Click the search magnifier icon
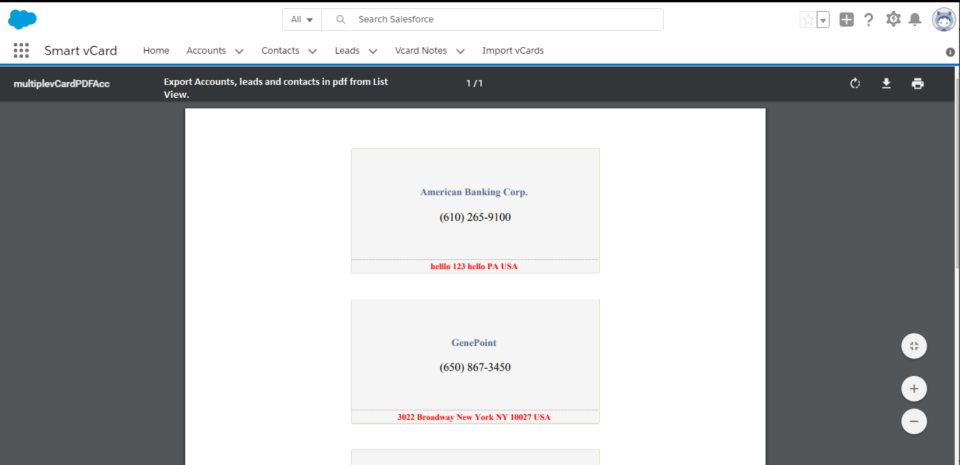 tap(341, 20)
